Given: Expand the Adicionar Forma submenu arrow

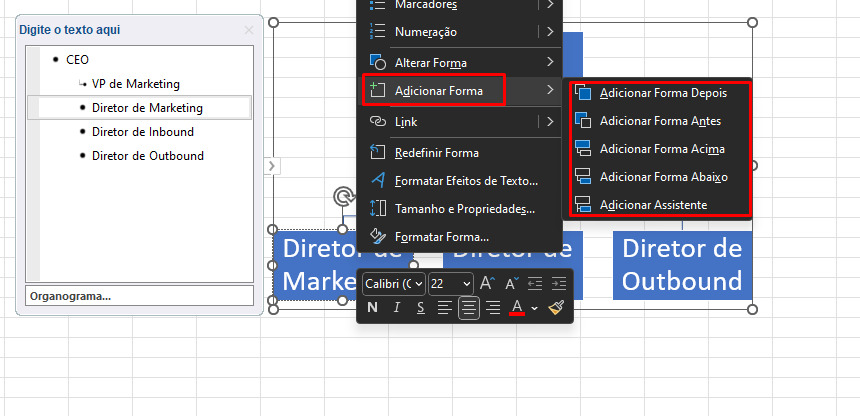Looking at the screenshot, I should pos(550,90).
